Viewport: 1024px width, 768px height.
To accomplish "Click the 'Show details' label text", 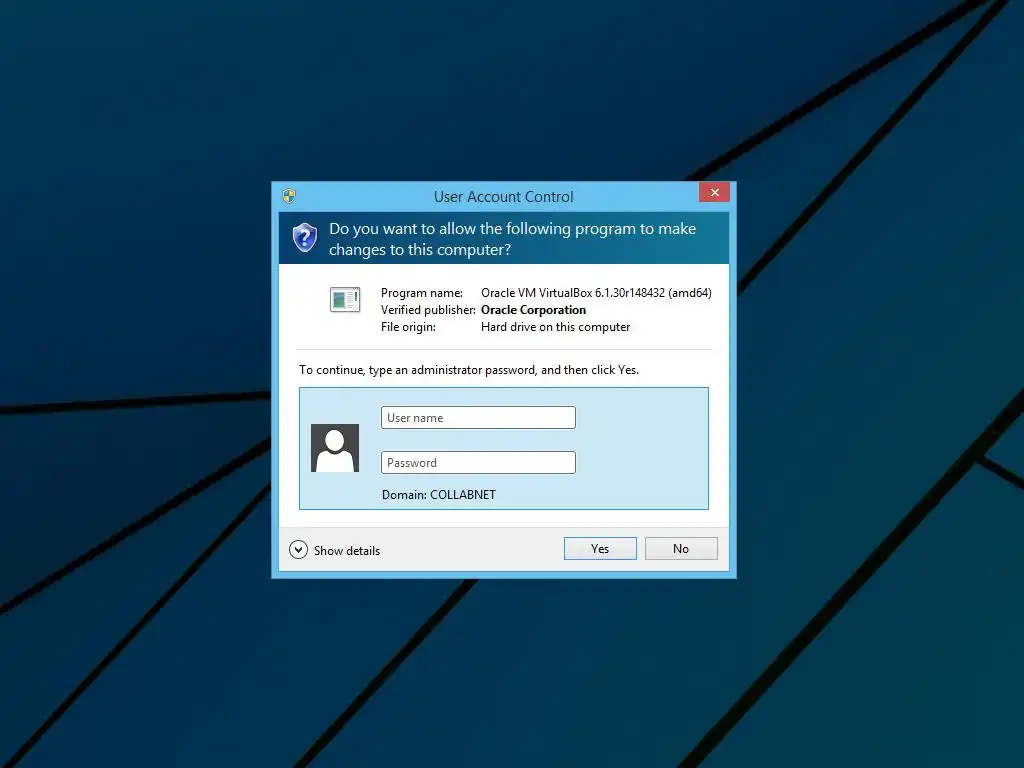I will point(347,551).
